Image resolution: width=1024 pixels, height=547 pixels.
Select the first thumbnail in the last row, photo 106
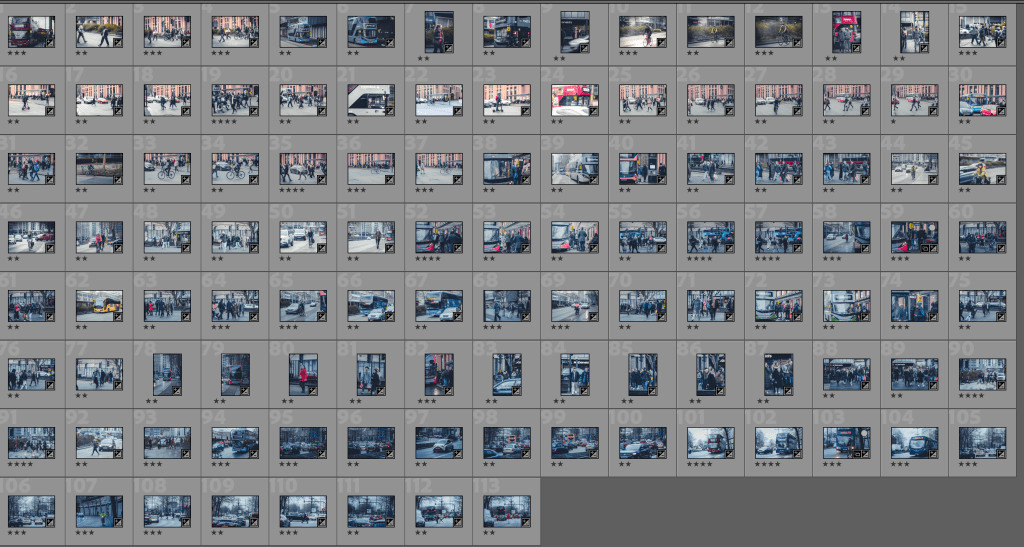click(x=31, y=510)
